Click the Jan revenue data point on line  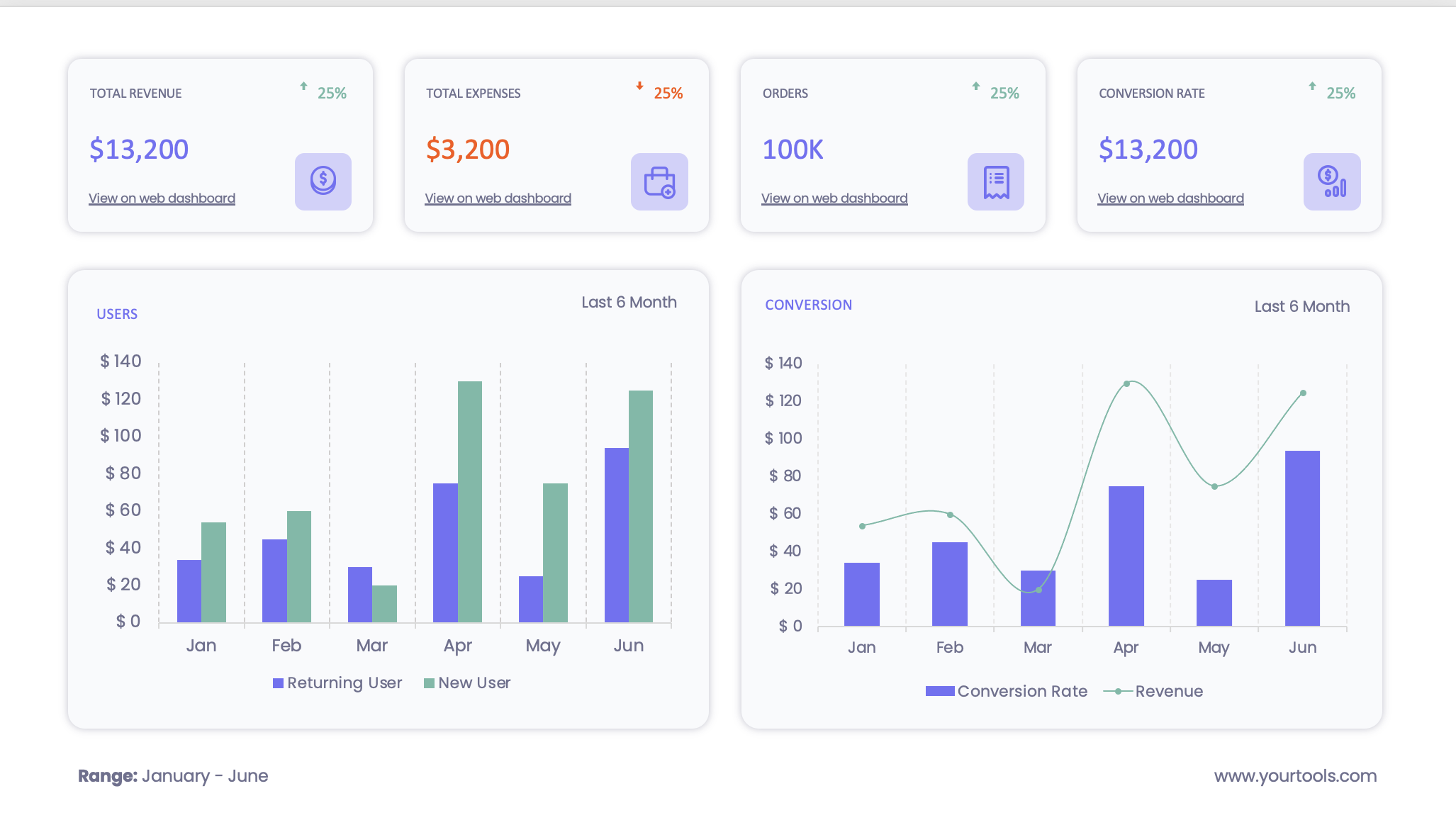point(862,527)
